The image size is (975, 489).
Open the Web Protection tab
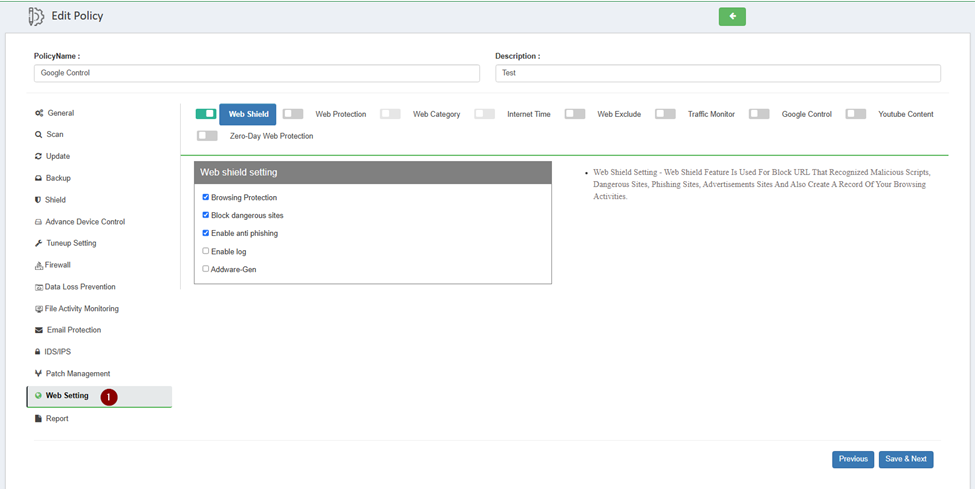[x=341, y=114]
